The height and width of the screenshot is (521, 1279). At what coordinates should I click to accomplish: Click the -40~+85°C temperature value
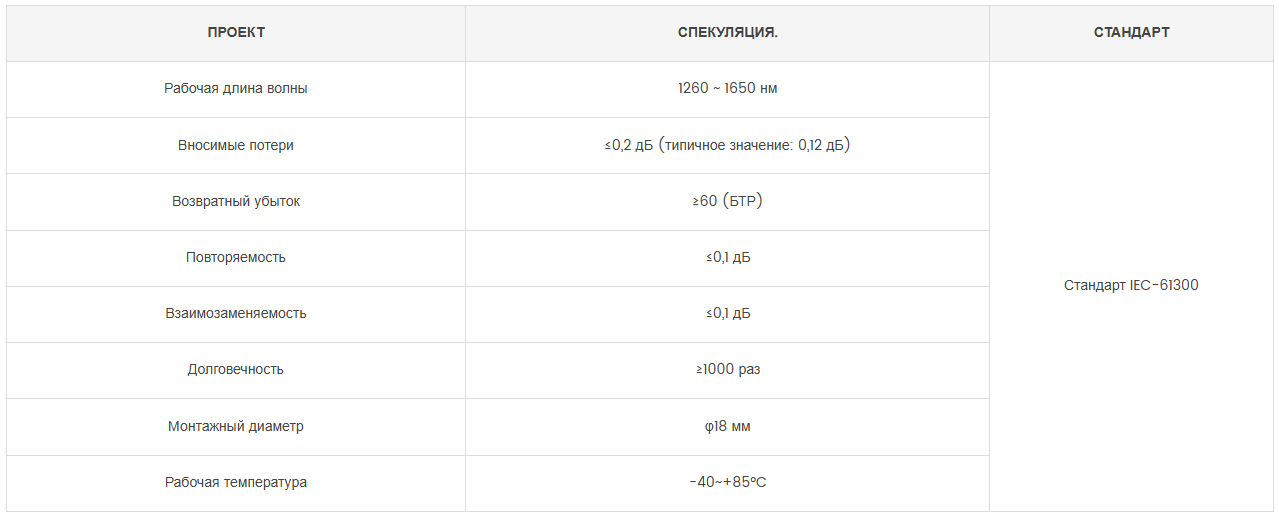tap(727, 482)
